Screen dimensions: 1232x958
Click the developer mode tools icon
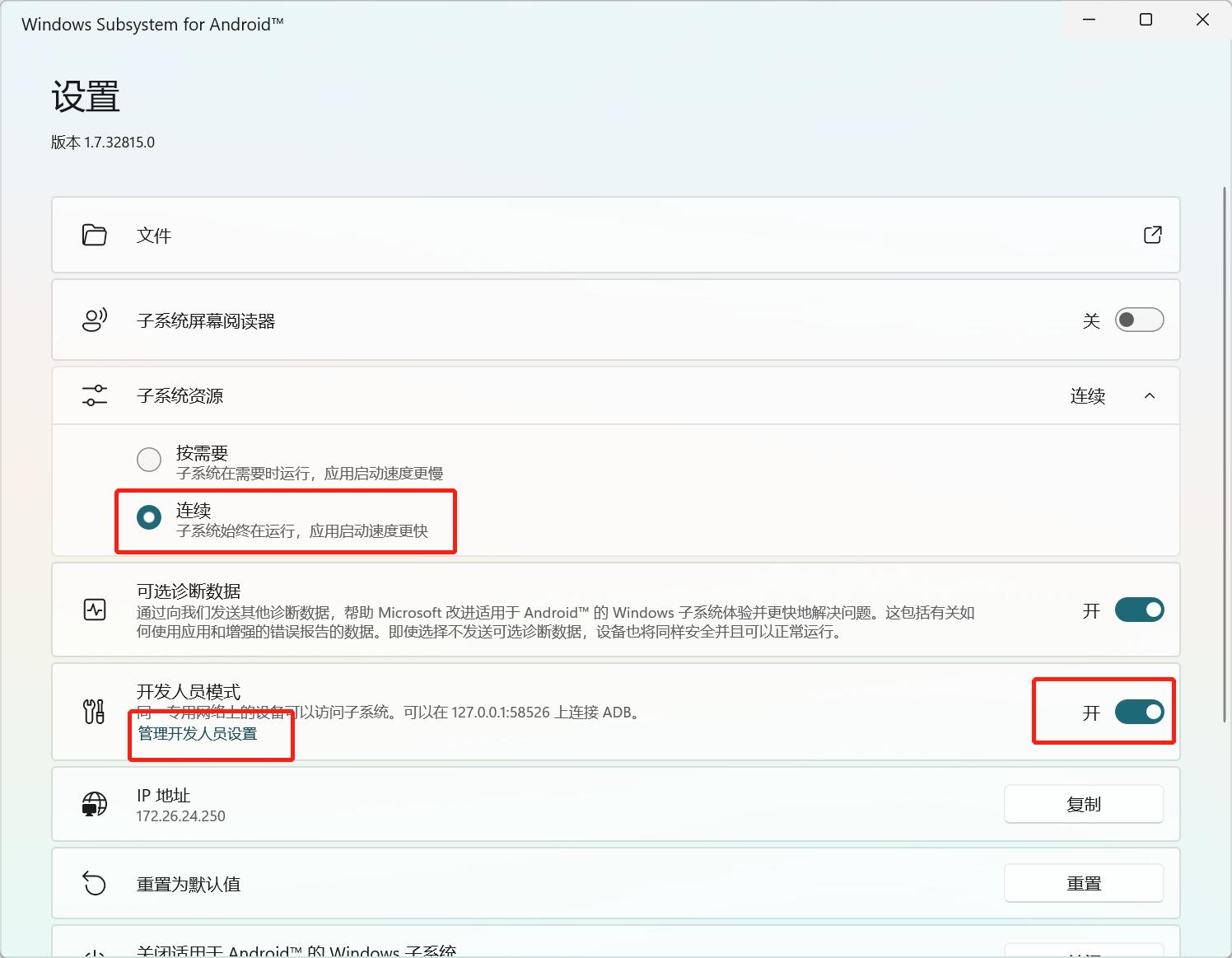tap(94, 712)
